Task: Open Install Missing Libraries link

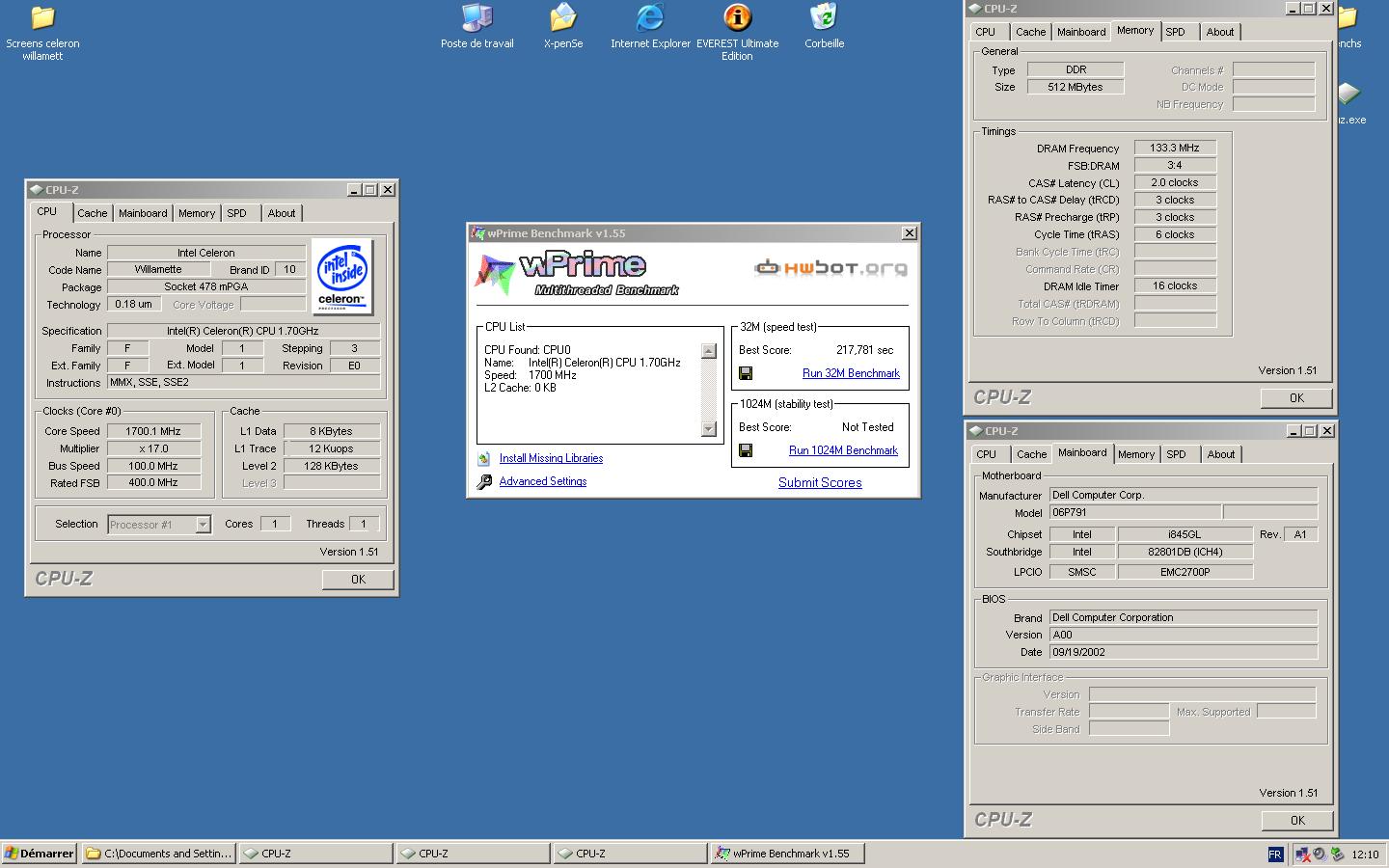Action: (551, 459)
